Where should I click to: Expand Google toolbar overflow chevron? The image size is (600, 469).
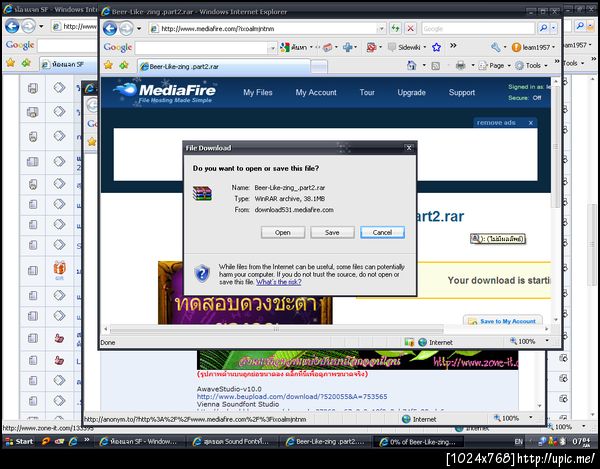coord(453,46)
